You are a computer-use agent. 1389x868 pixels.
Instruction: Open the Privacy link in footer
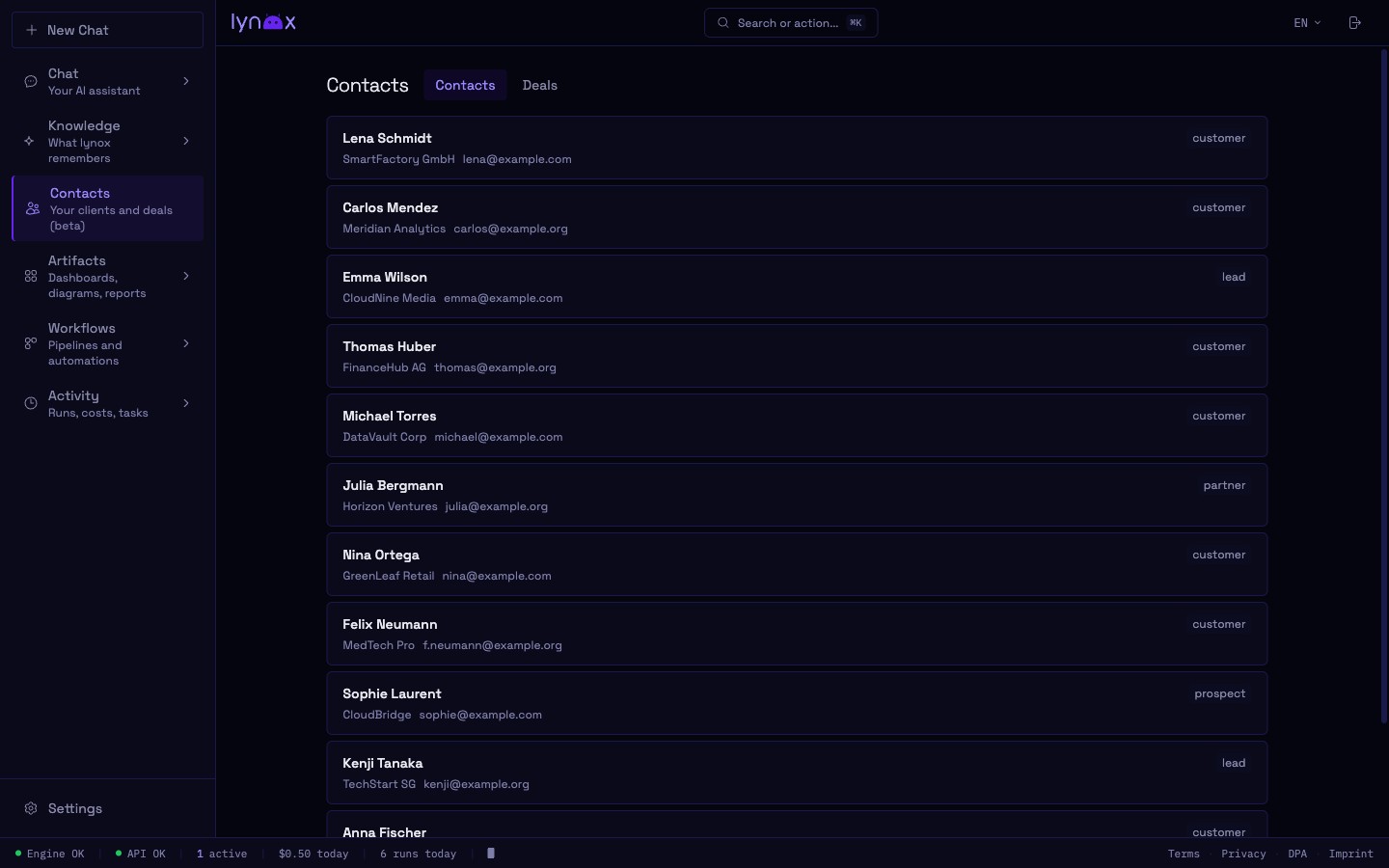pos(1242,854)
